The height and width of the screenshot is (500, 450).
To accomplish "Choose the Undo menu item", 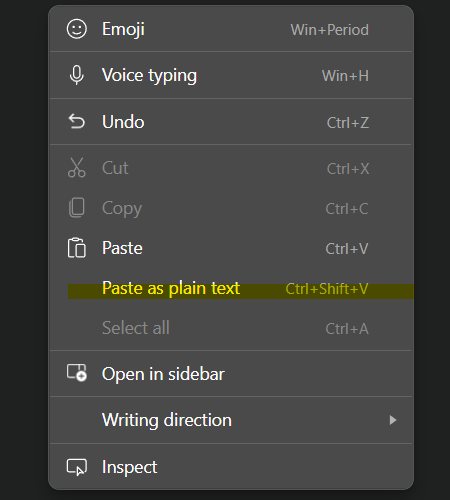I will click(231, 122).
